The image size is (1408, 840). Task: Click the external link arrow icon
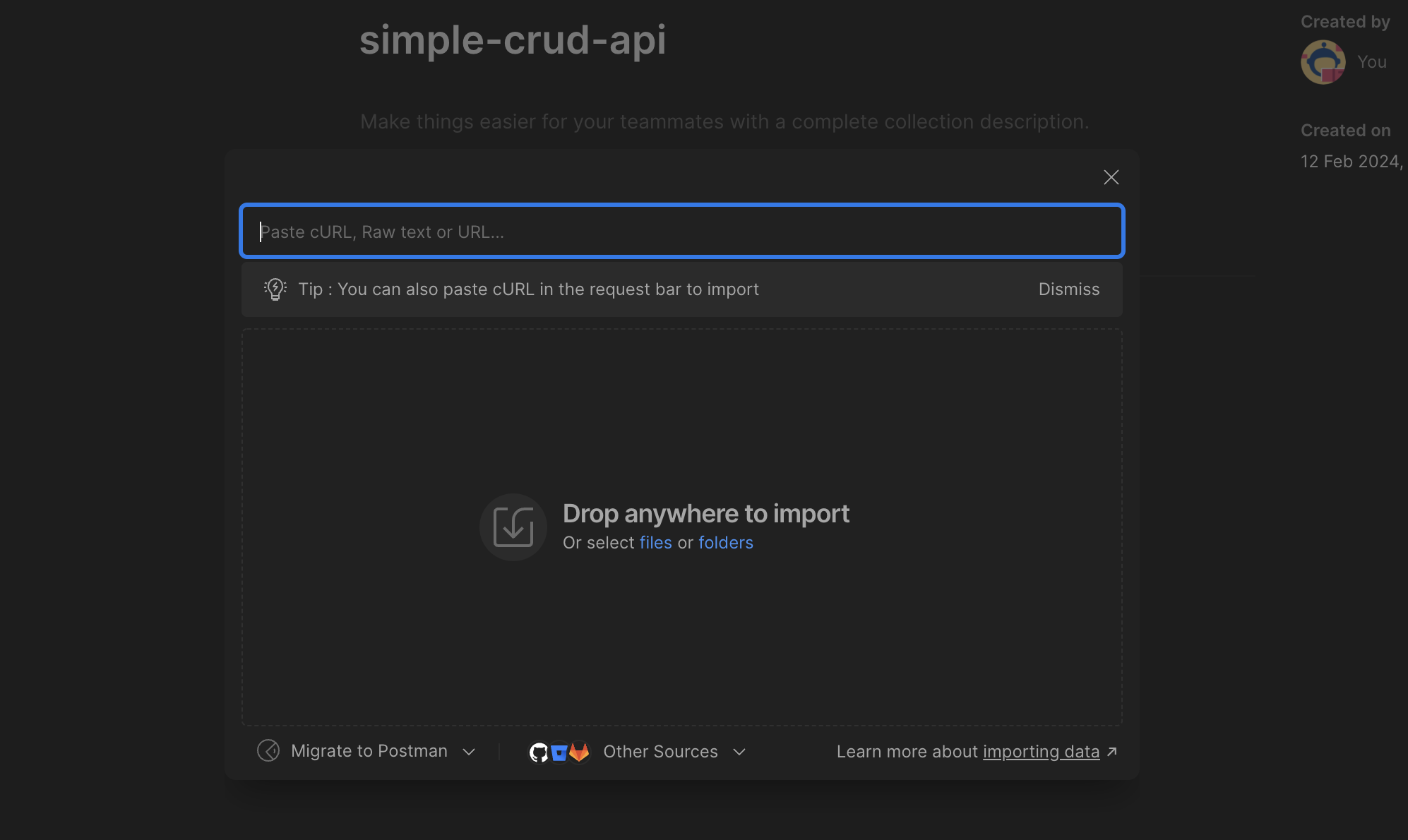[x=1111, y=752]
